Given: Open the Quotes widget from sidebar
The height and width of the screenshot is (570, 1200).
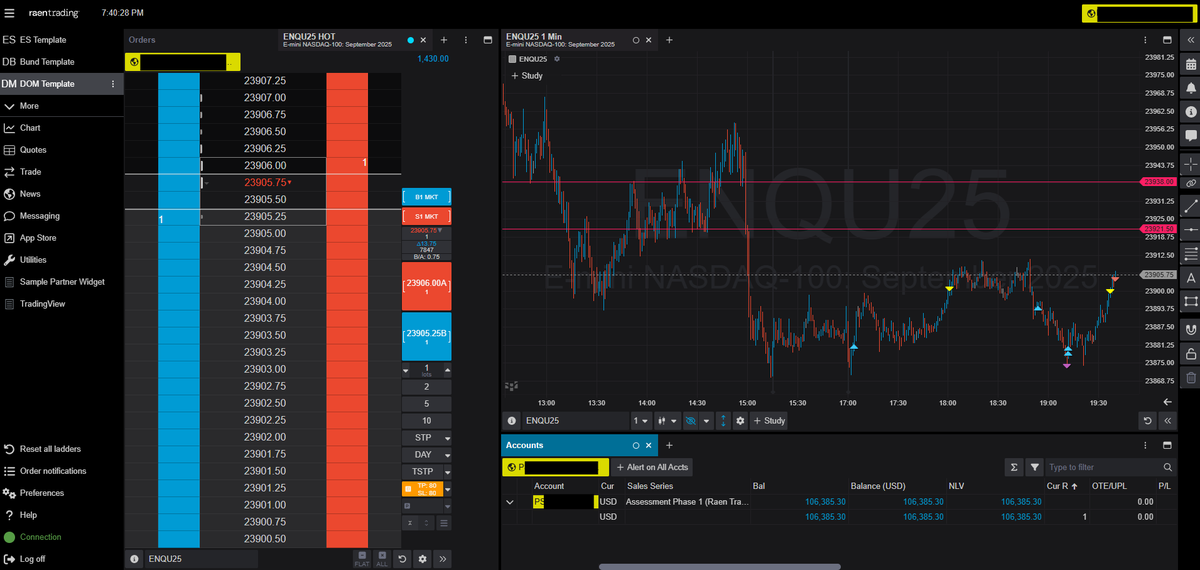Looking at the screenshot, I should point(62,150).
